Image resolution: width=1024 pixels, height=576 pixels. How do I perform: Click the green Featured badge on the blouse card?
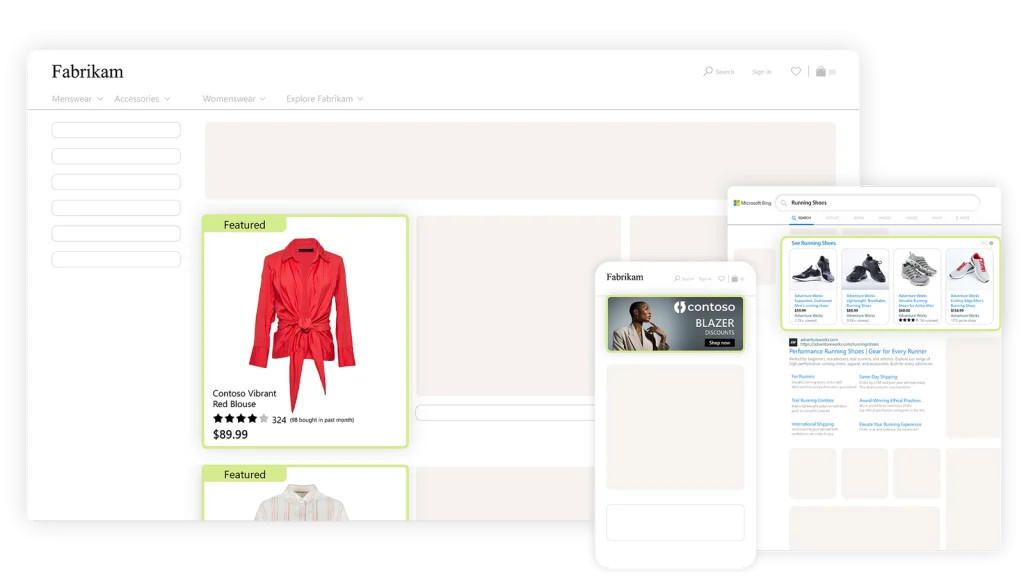tap(244, 224)
